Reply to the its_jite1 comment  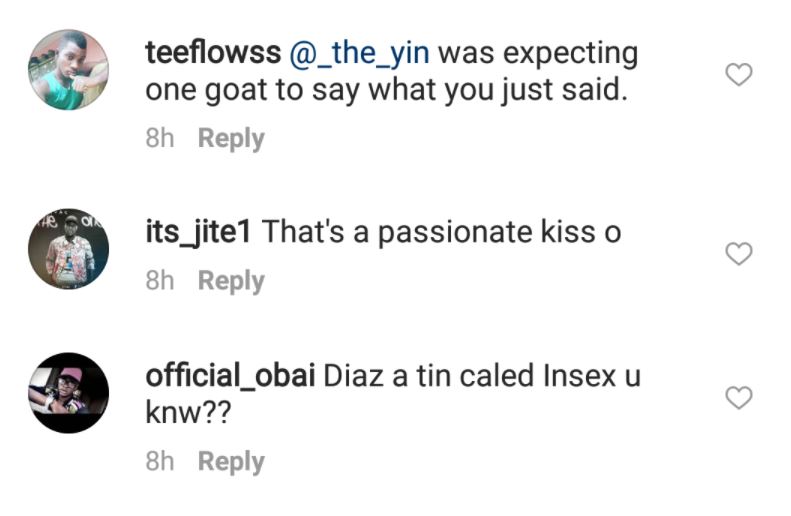[x=231, y=281]
